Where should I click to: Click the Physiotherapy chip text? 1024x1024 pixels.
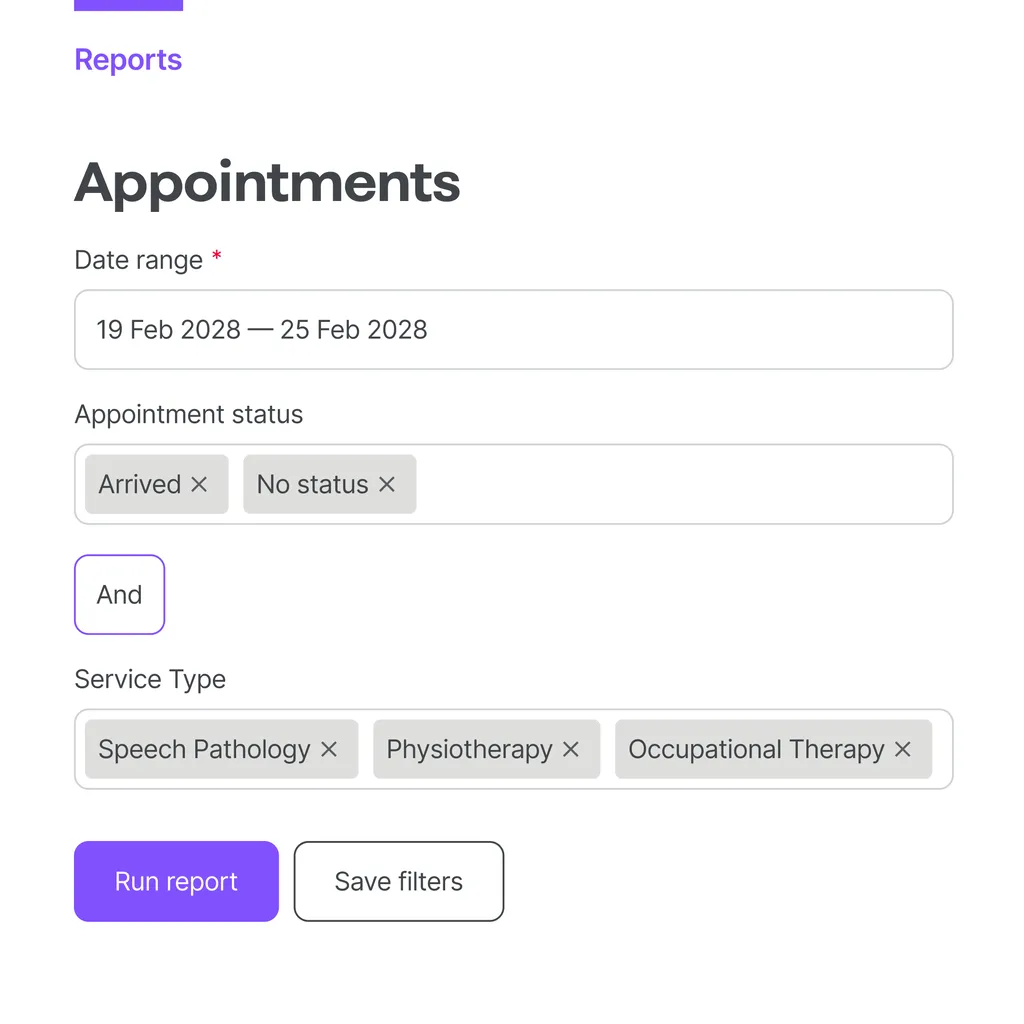(469, 750)
